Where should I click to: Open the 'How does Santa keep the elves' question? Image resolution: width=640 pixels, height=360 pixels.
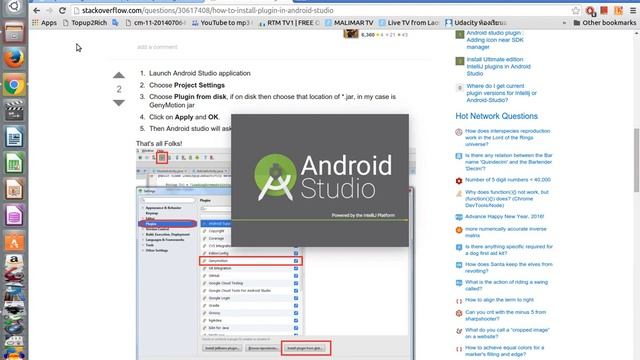click(x=509, y=268)
